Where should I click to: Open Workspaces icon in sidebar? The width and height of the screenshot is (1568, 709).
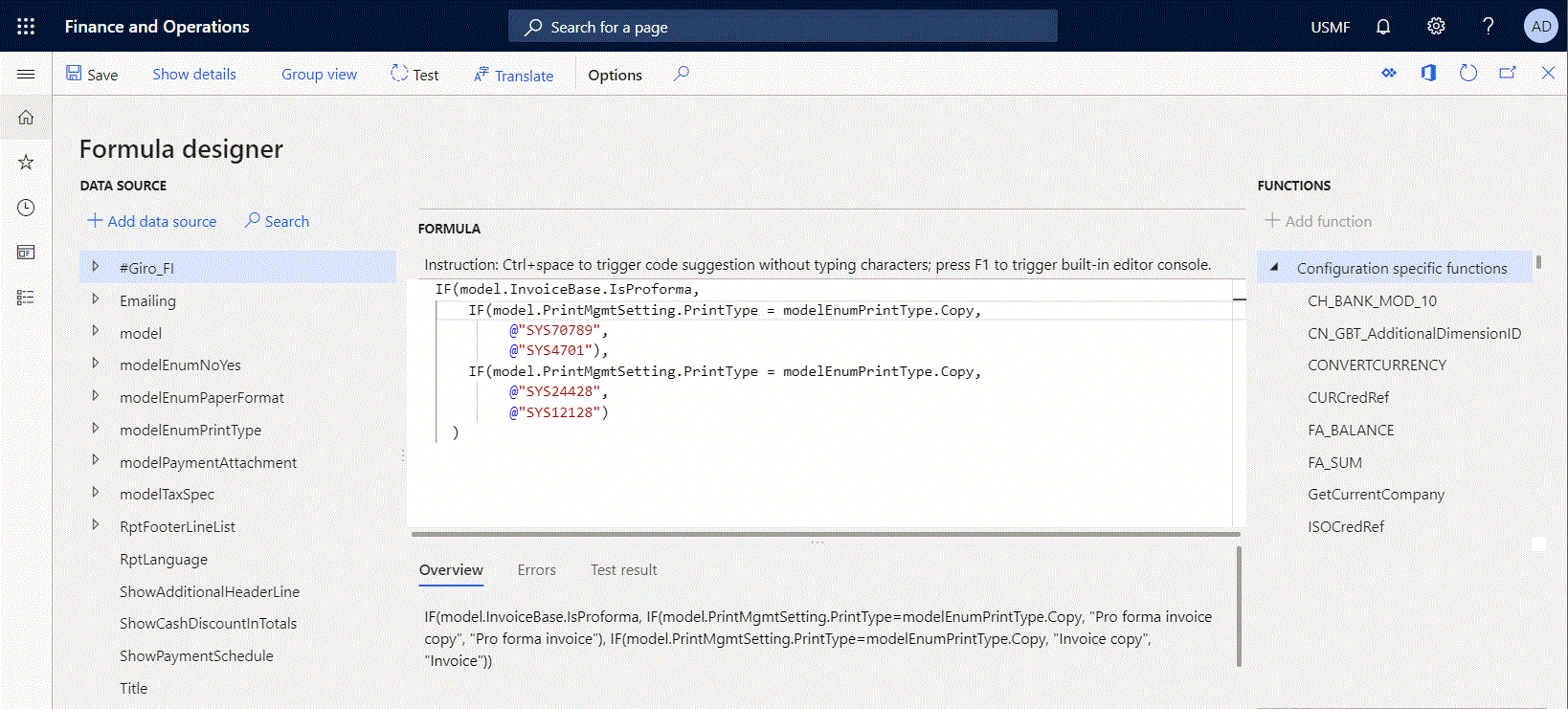point(26,253)
